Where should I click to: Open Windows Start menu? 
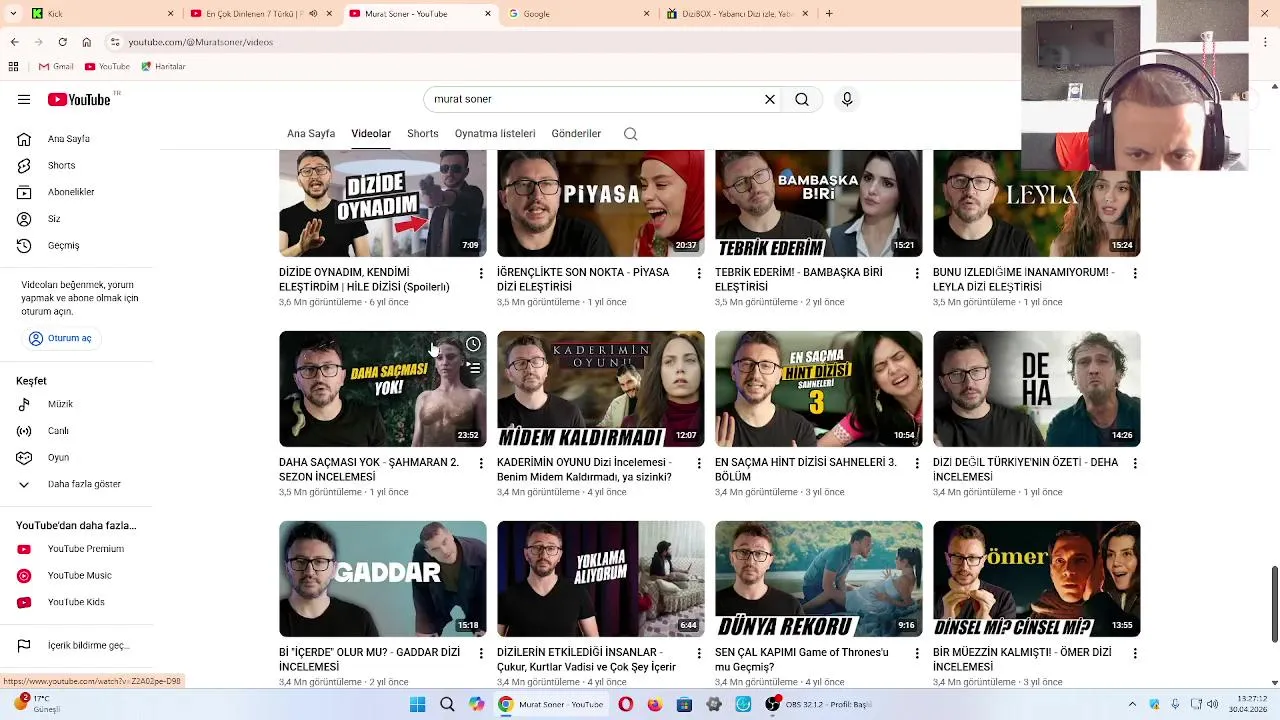[x=417, y=704]
